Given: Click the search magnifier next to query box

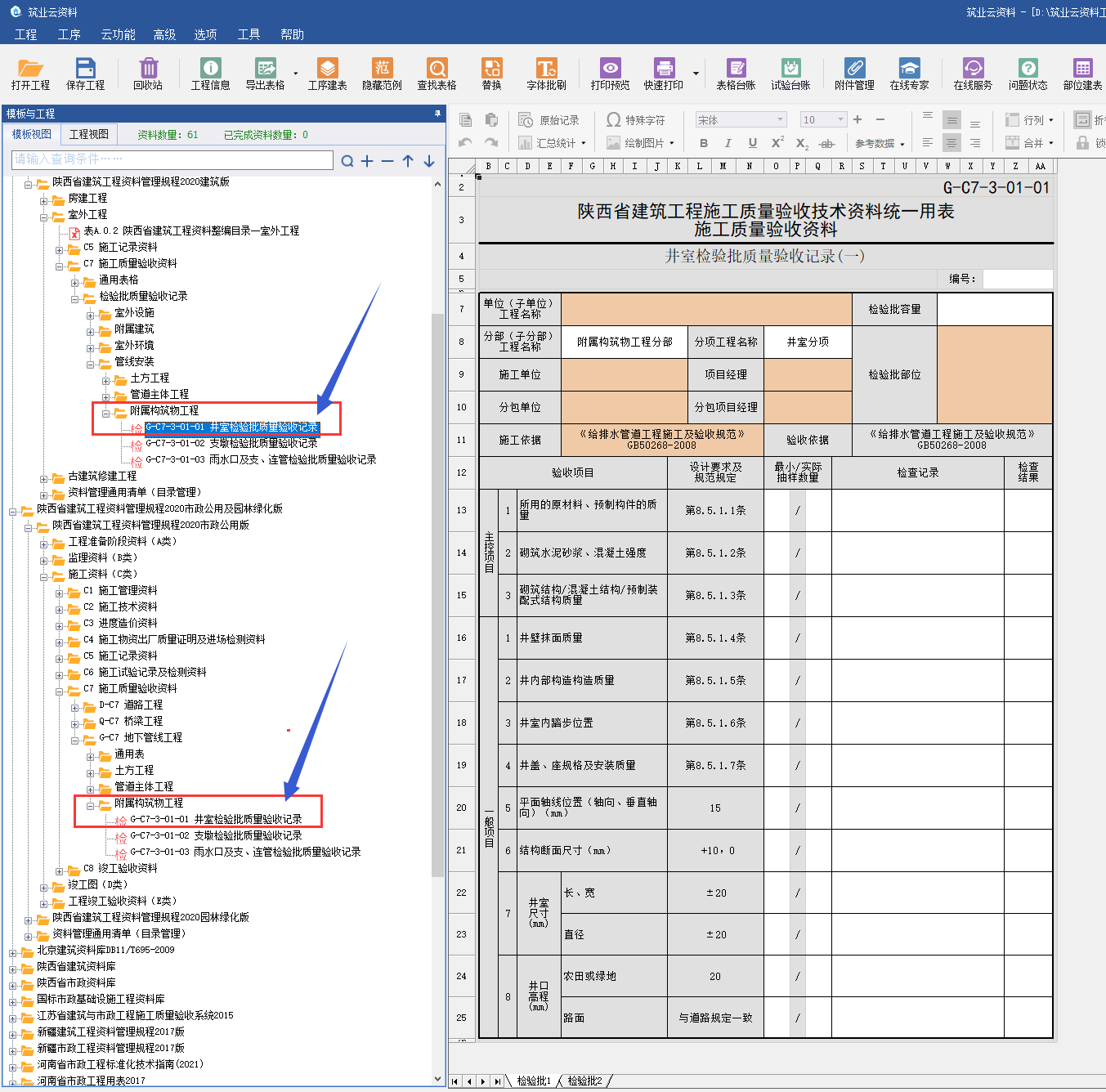Looking at the screenshot, I should (x=347, y=161).
